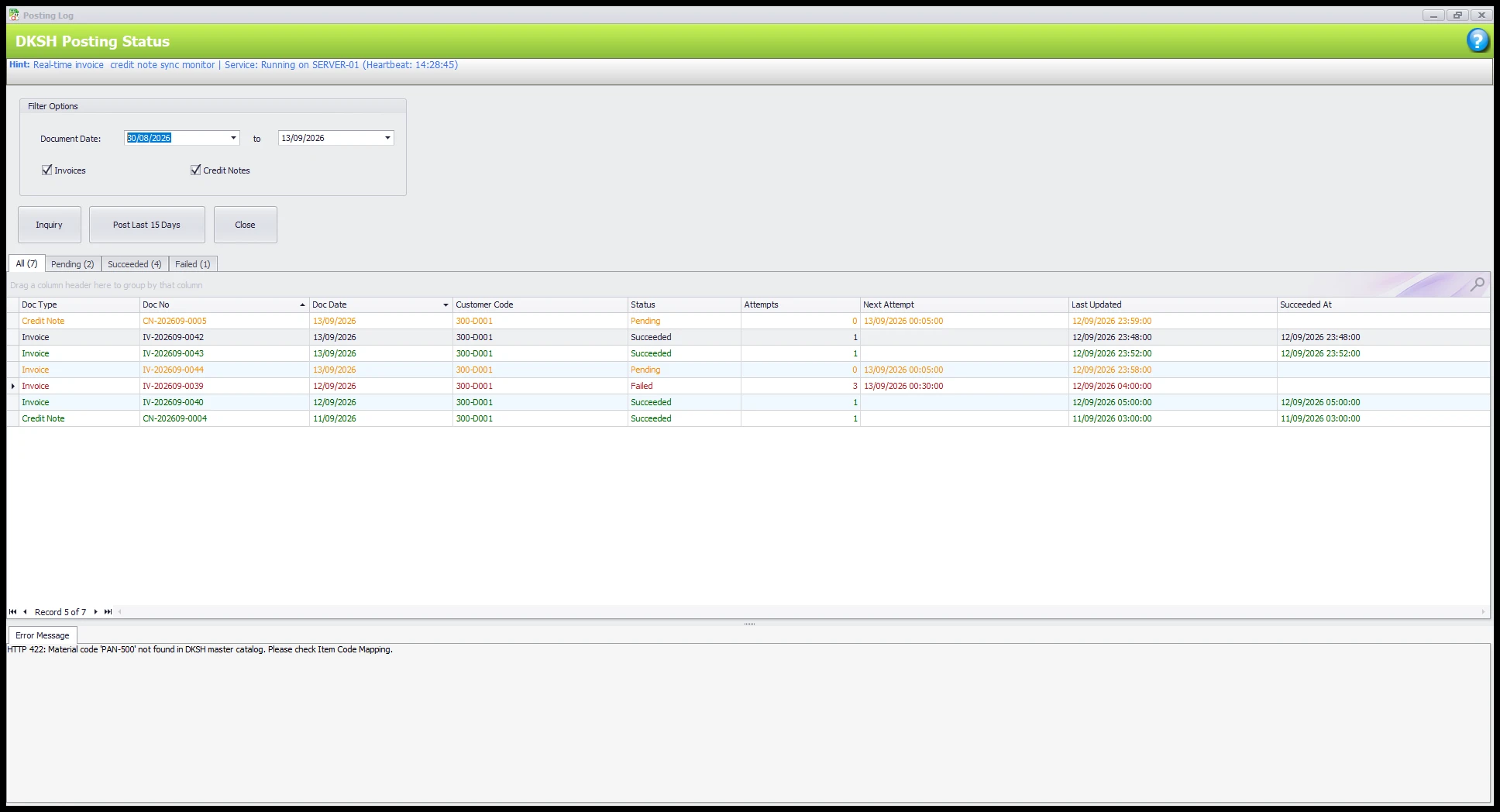
Task: Sort by Status column header
Action: click(684, 305)
